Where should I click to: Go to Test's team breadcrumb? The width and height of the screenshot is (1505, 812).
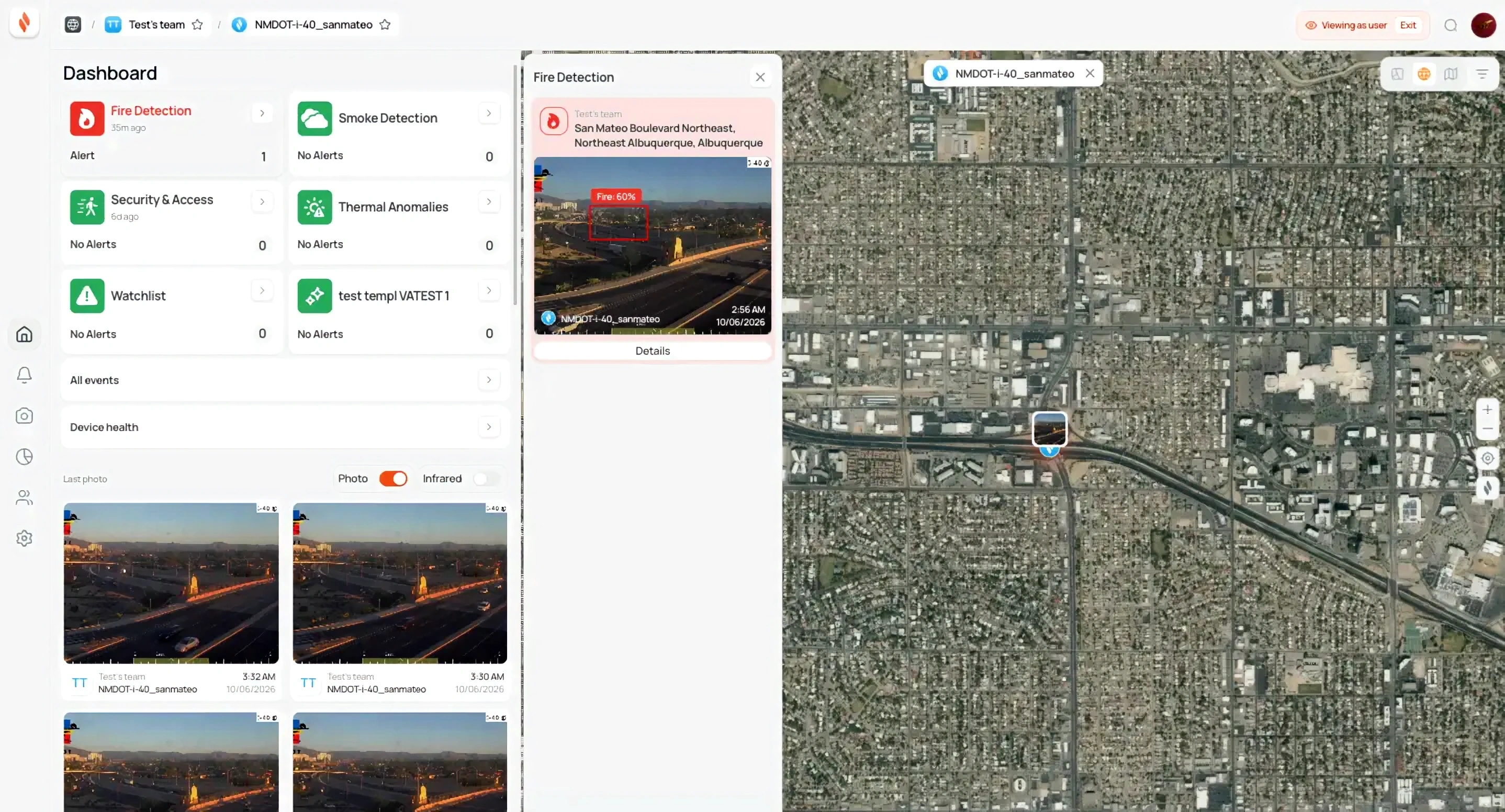coord(156,25)
